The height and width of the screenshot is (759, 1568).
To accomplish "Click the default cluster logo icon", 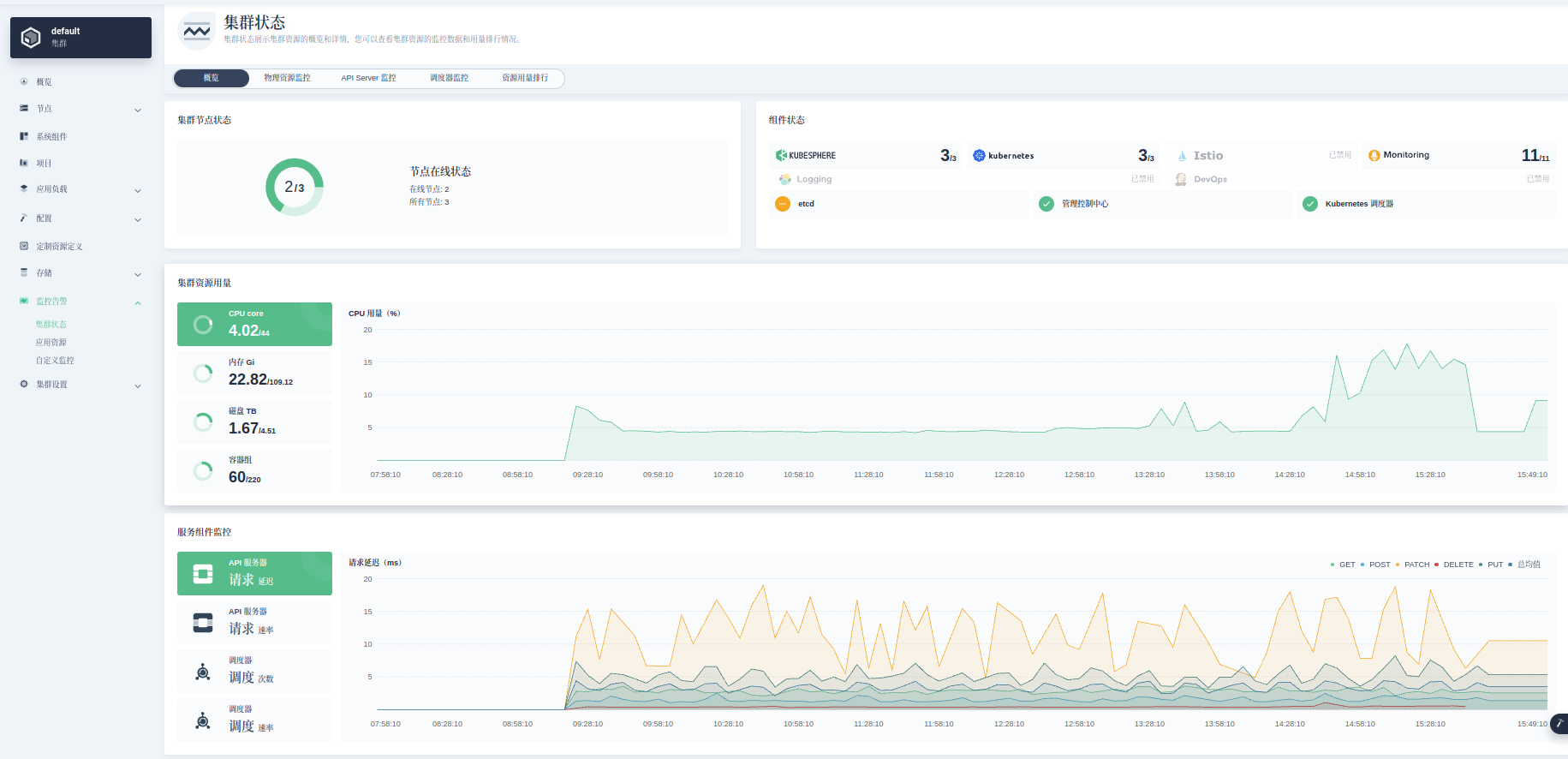I will click(x=31, y=38).
